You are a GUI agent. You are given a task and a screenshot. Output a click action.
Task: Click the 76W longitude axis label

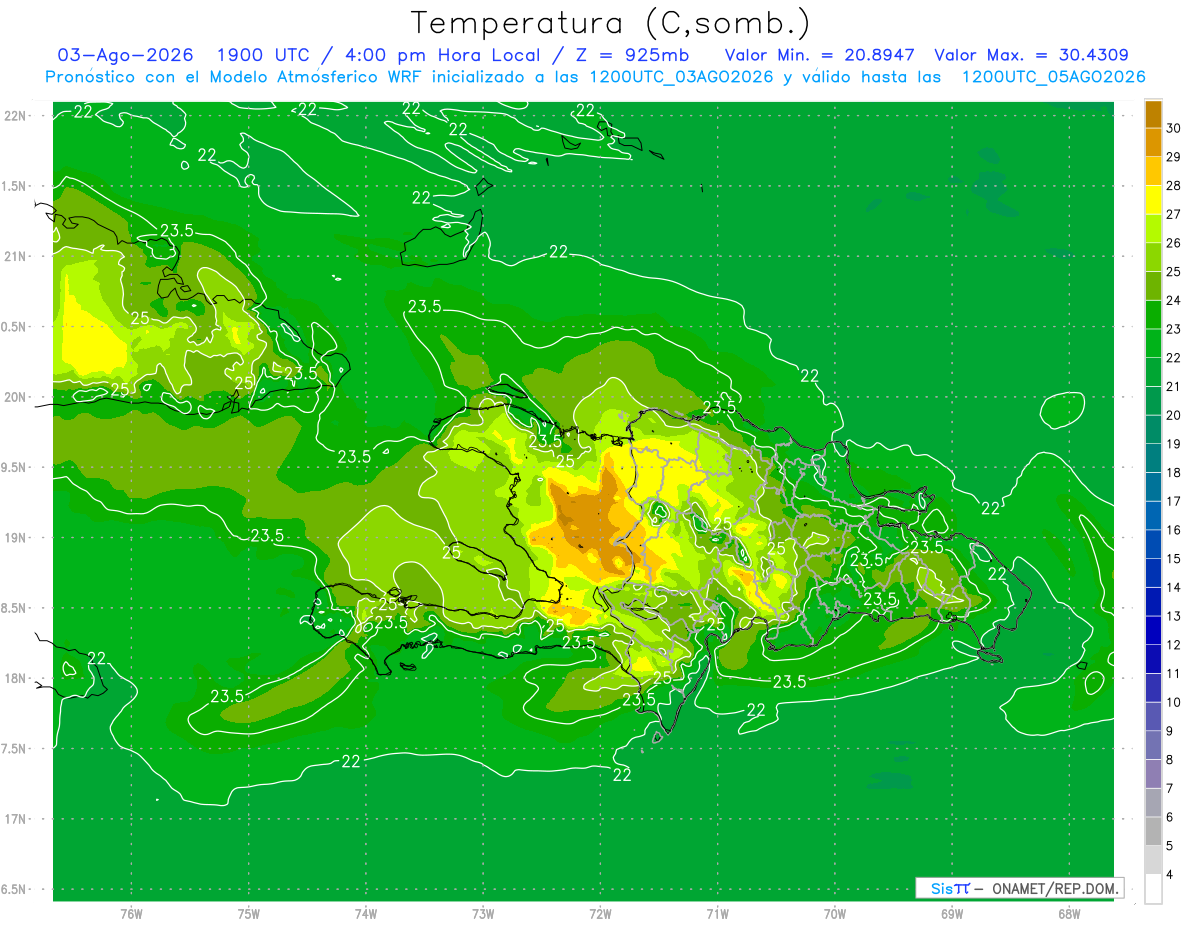131,913
